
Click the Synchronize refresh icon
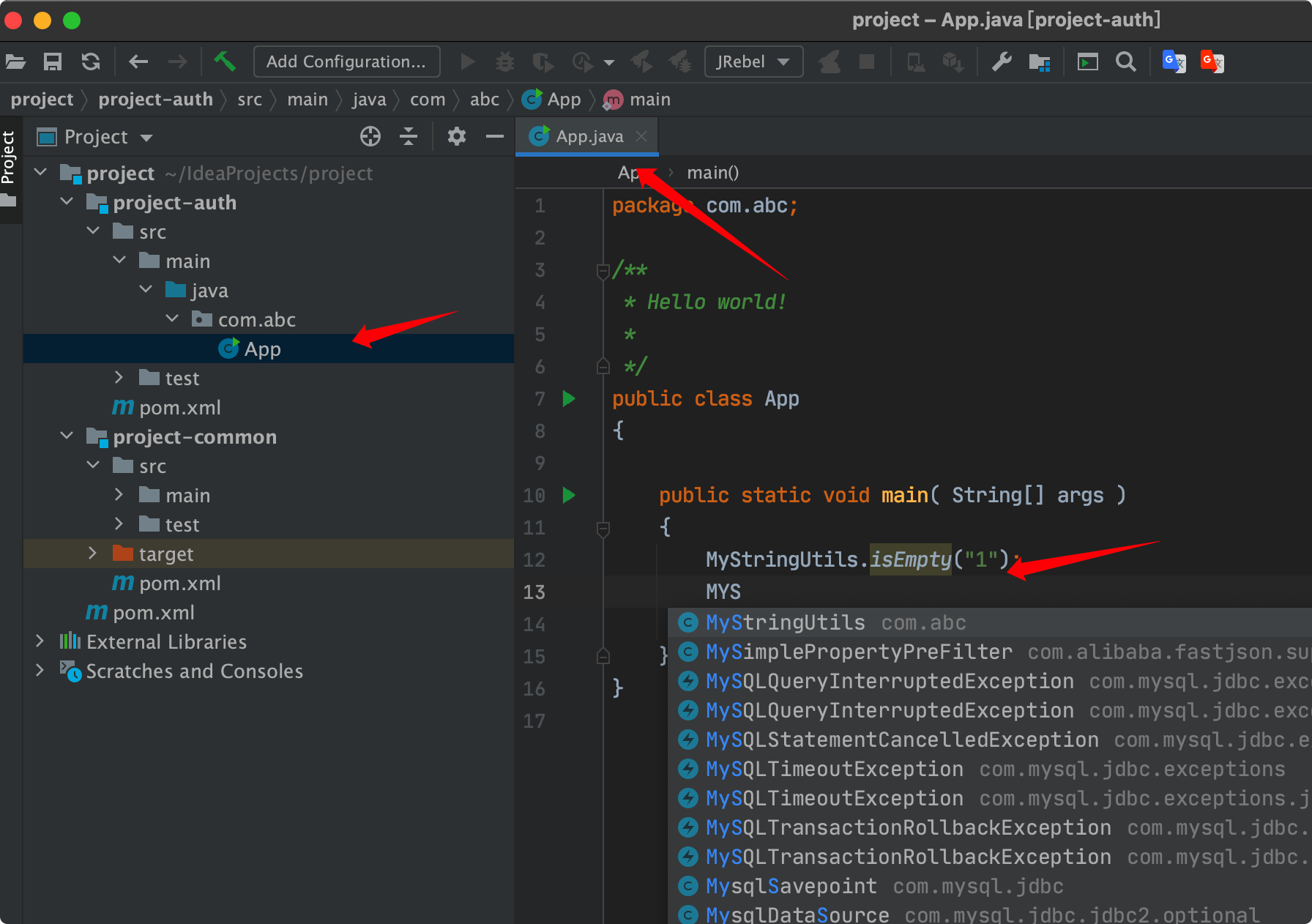click(x=91, y=62)
